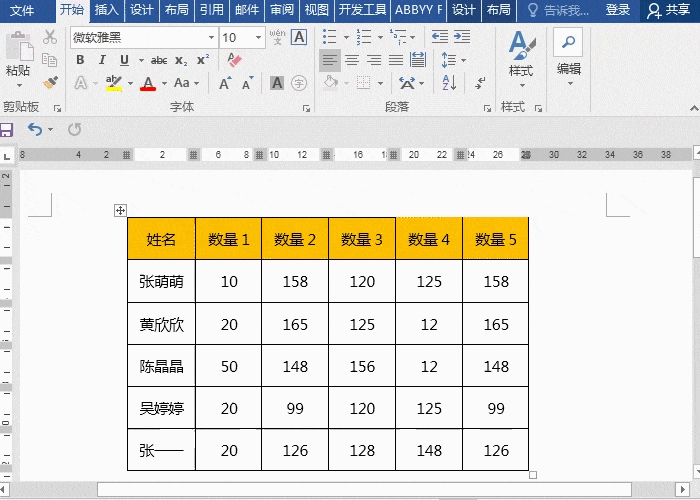Switch to the 引用 tab
This screenshot has height=500, width=700.
point(212,10)
